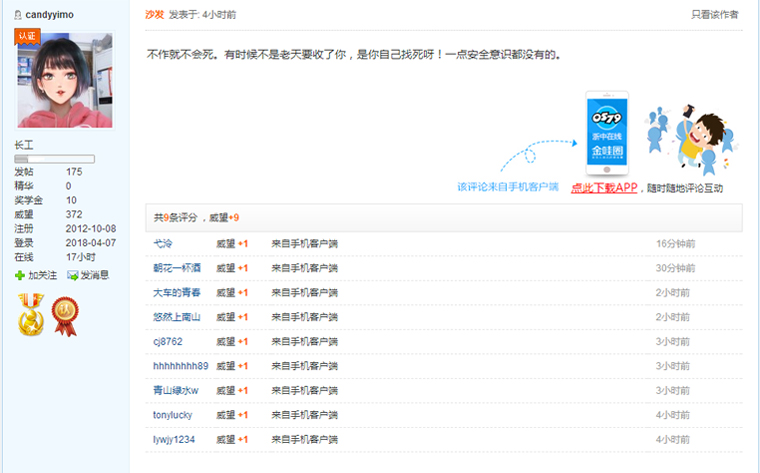Click the red ribbon medal badge

point(65,316)
